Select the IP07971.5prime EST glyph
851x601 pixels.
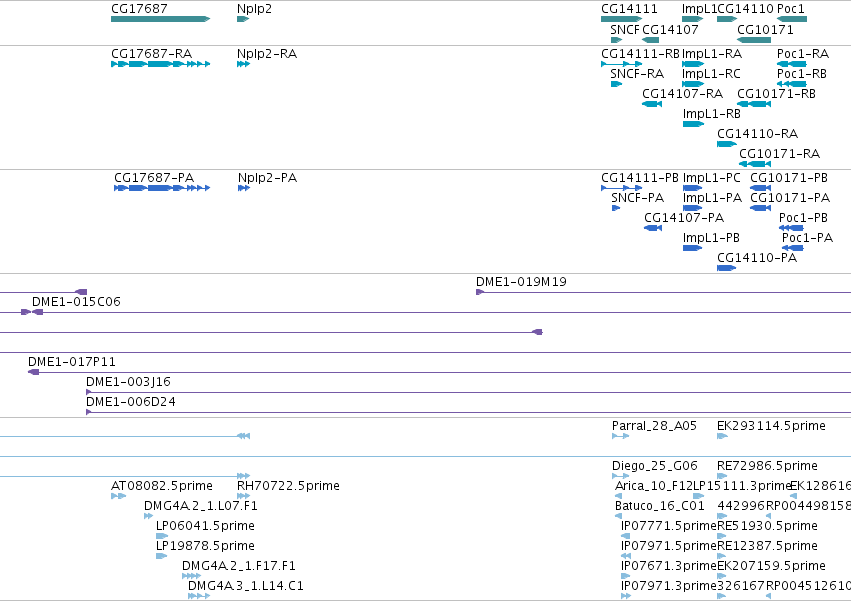point(626,556)
